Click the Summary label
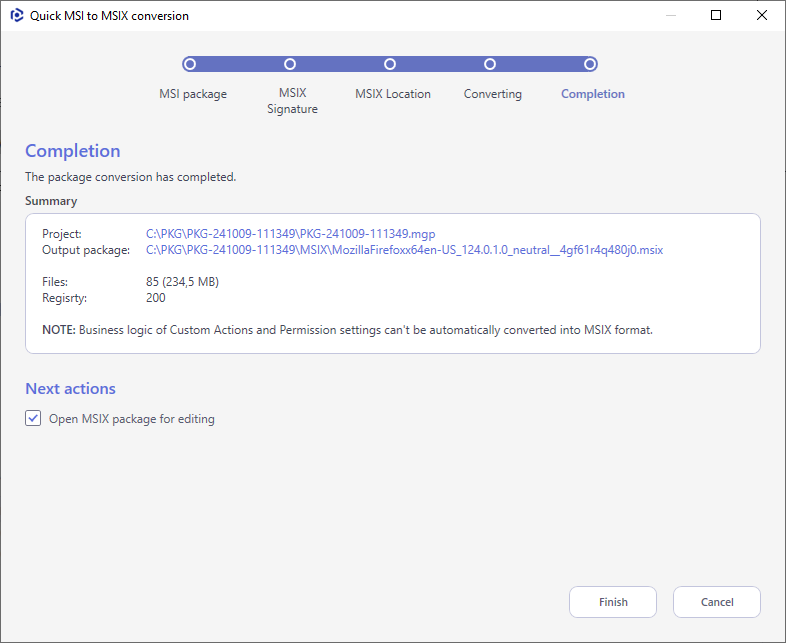This screenshot has width=786, height=643. (51, 201)
